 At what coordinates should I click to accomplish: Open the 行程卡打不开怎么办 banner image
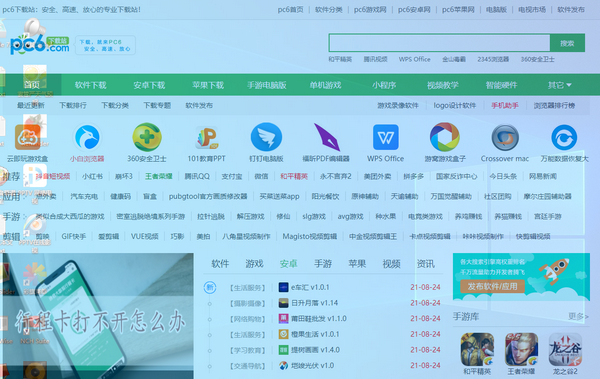pyautogui.click(x=98, y=316)
